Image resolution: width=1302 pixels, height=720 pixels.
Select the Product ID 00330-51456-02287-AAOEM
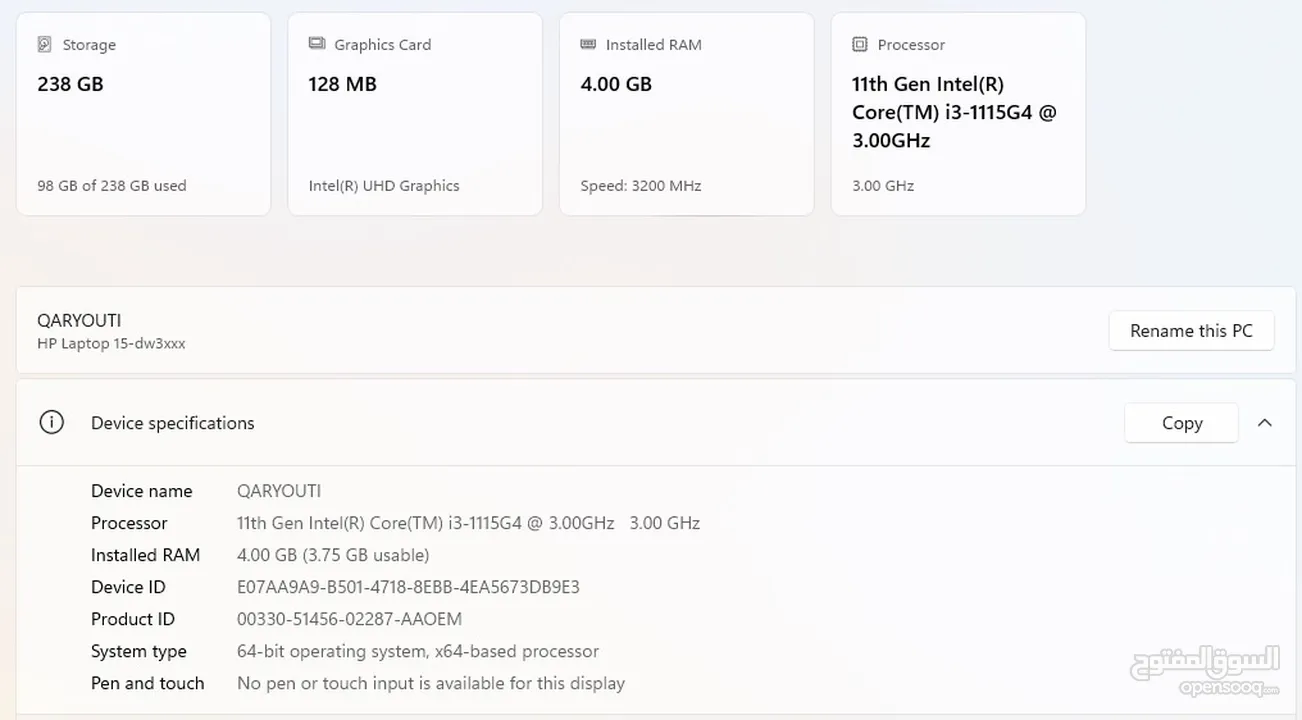click(x=349, y=619)
